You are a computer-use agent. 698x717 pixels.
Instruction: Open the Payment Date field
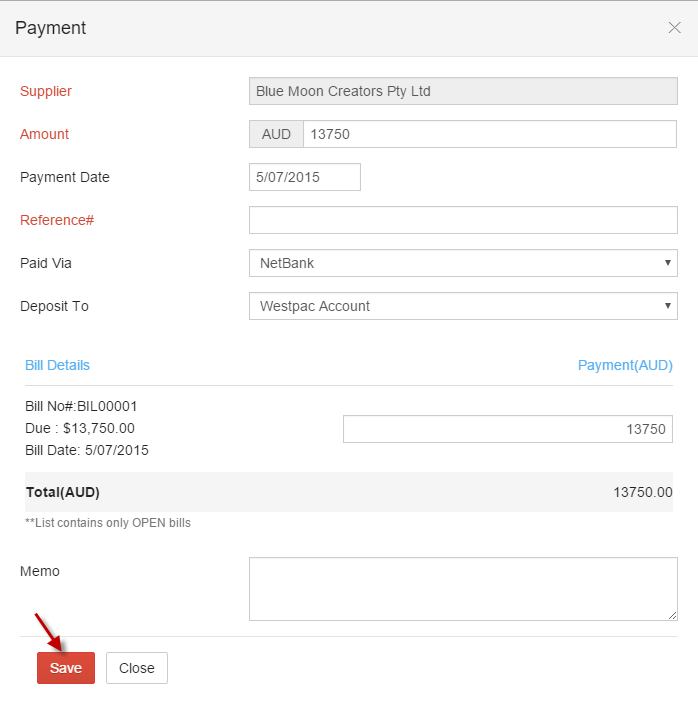(x=305, y=177)
